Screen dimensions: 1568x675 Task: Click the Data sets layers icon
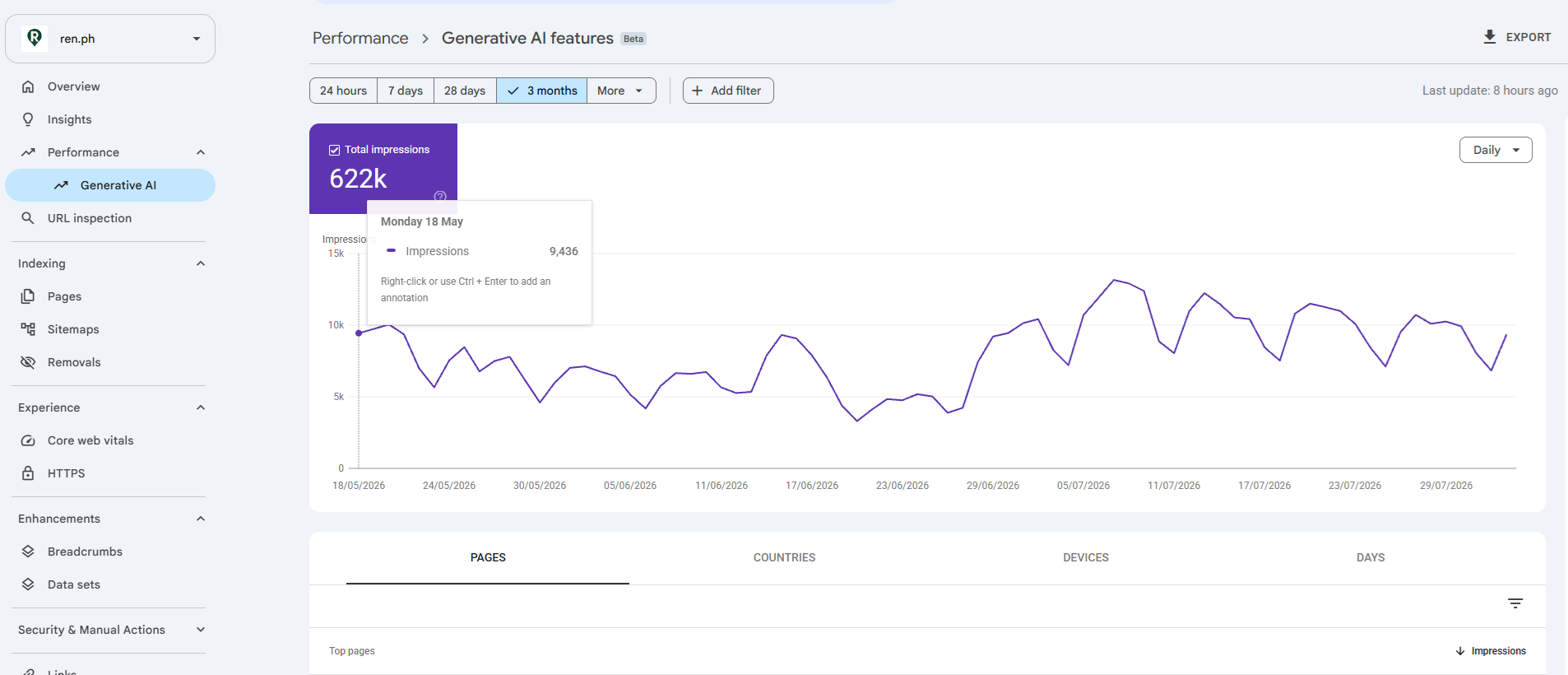tap(28, 584)
